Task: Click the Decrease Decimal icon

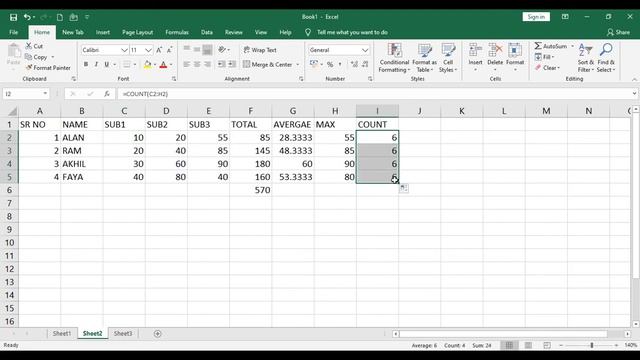Action: 365,64
